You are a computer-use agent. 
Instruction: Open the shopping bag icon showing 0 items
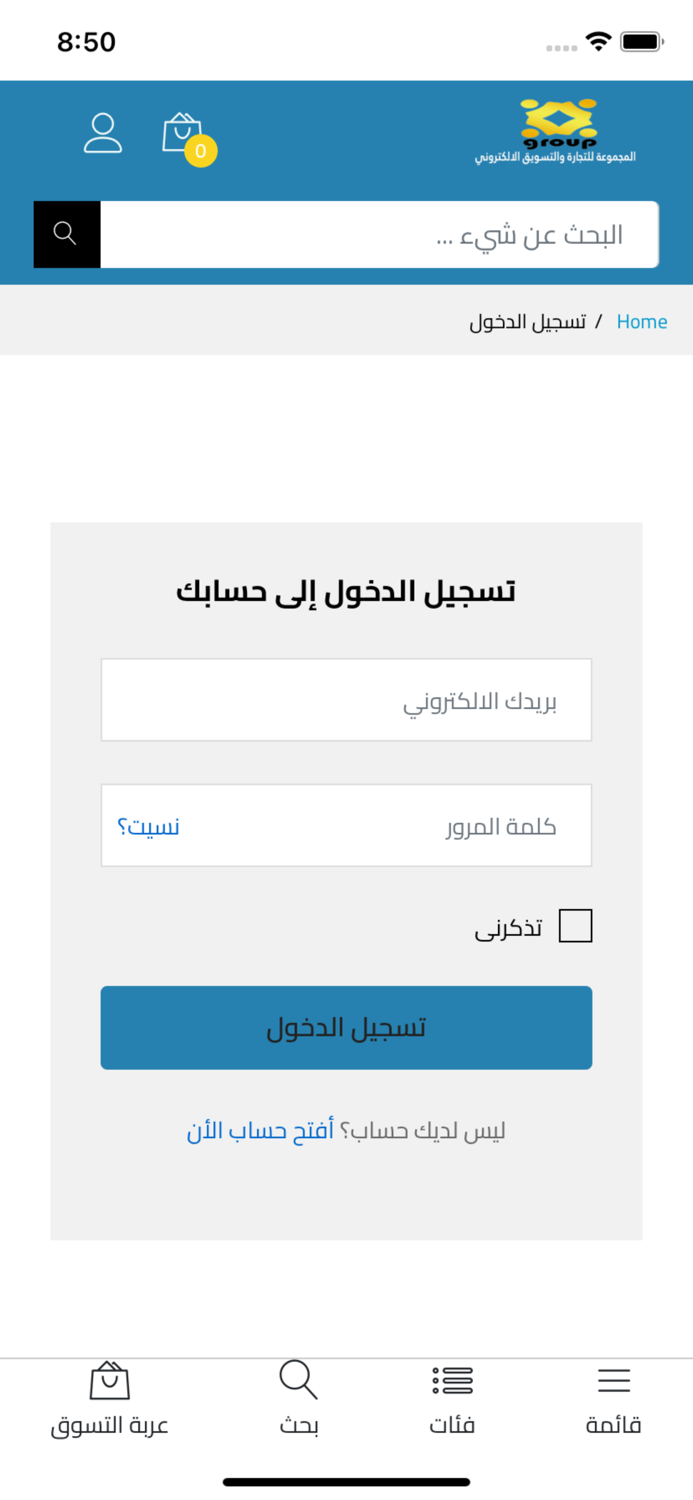[181, 132]
